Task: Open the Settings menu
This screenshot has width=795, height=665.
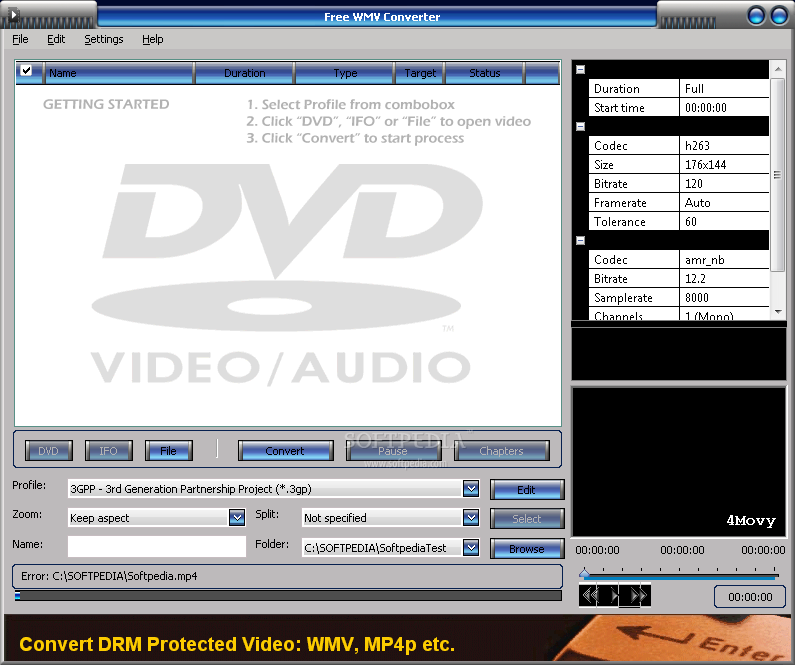Action: (x=103, y=39)
